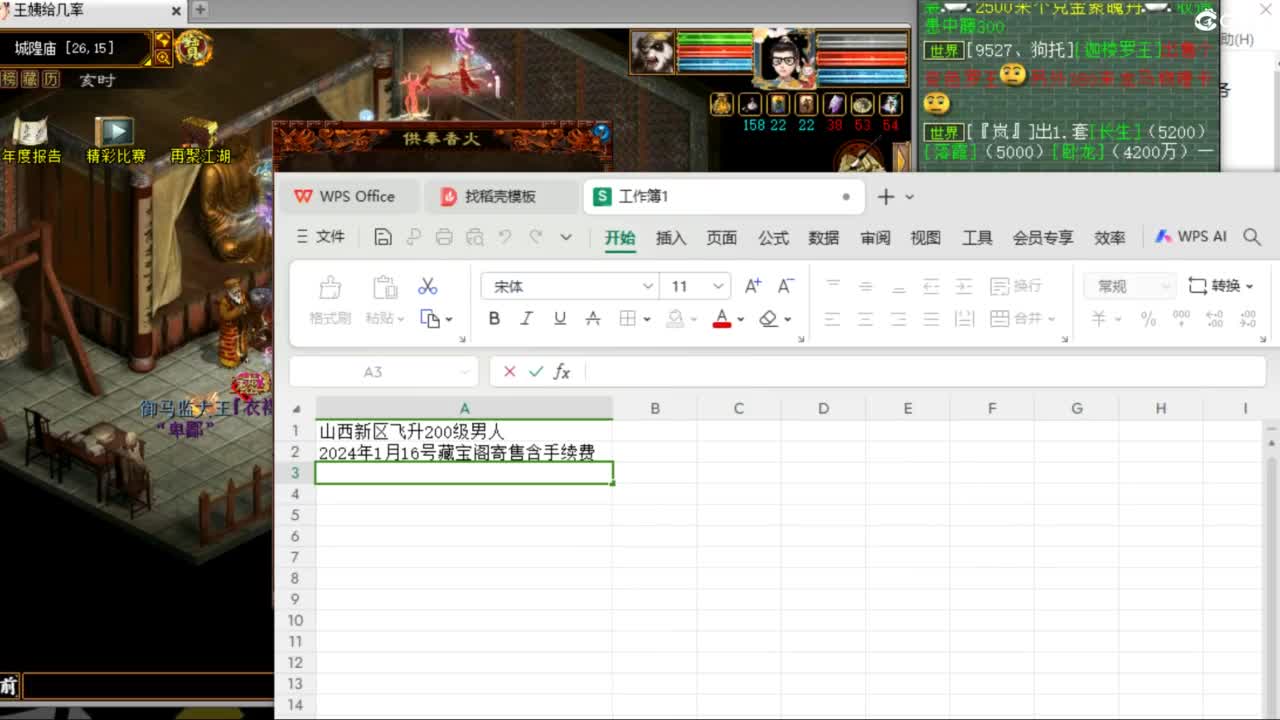Open the 文件 file menu

321,237
